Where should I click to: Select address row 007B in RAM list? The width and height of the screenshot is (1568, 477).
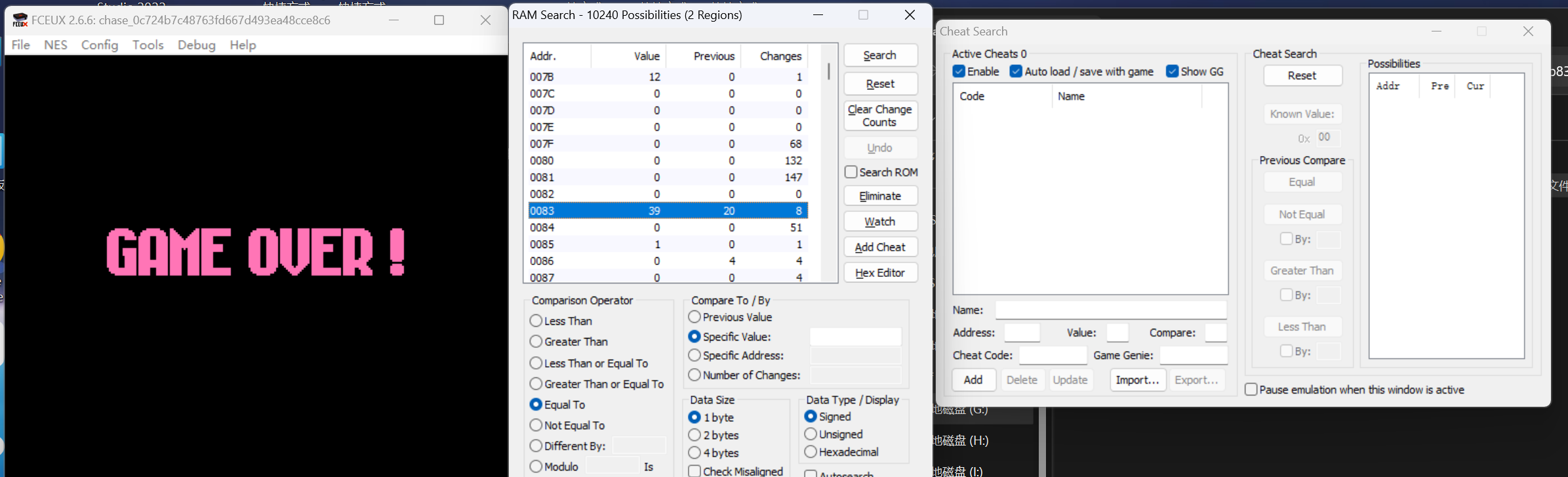tap(668, 77)
